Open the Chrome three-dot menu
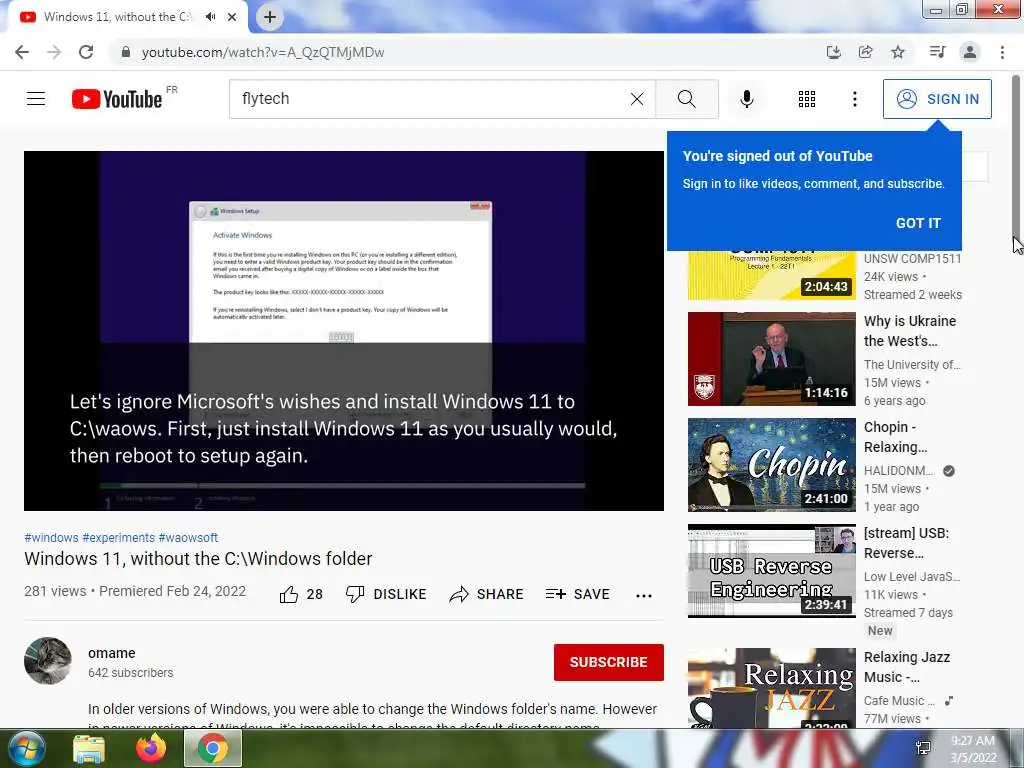1024x768 pixels. [x=1002, y=52]
